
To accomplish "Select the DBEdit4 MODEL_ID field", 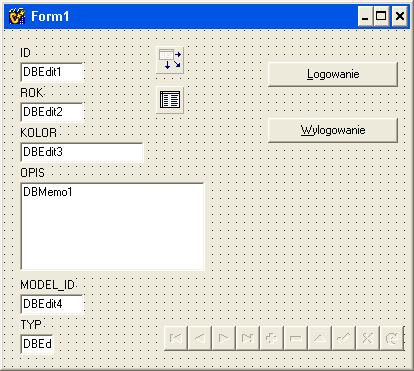I will pos(52,304).
